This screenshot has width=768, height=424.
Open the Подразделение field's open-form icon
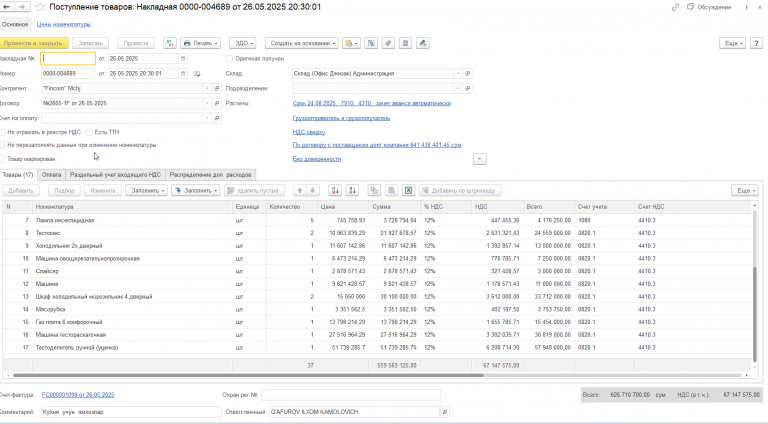[467, 89]
